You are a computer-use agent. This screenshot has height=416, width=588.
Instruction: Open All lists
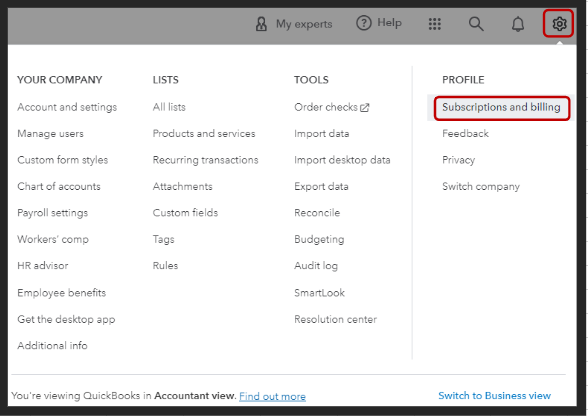tap(169, 107)
